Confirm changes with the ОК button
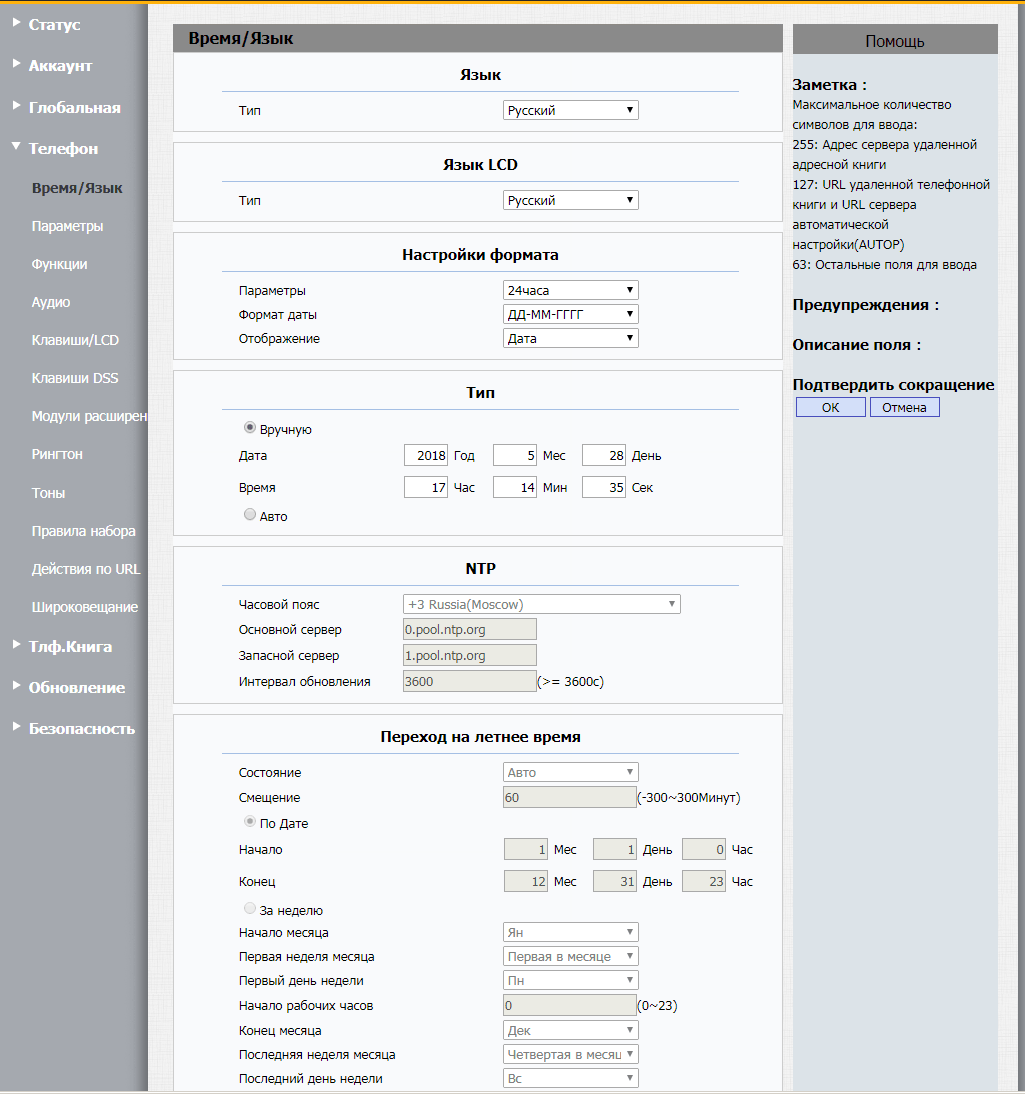This screenshot has height=1094, width=1025. [x=830, y=407]
